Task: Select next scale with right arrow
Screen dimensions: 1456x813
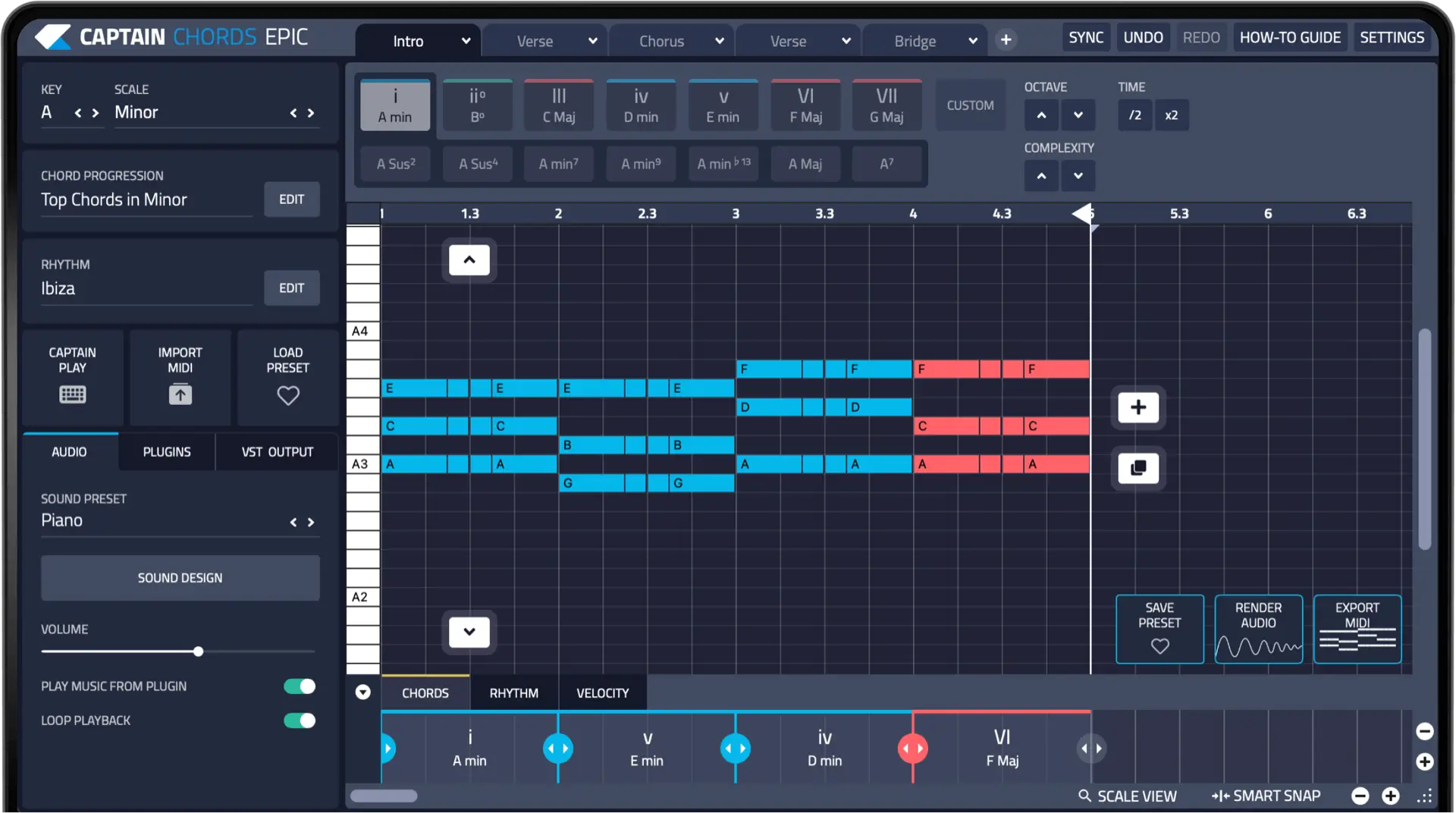Action: pos(311,113)
